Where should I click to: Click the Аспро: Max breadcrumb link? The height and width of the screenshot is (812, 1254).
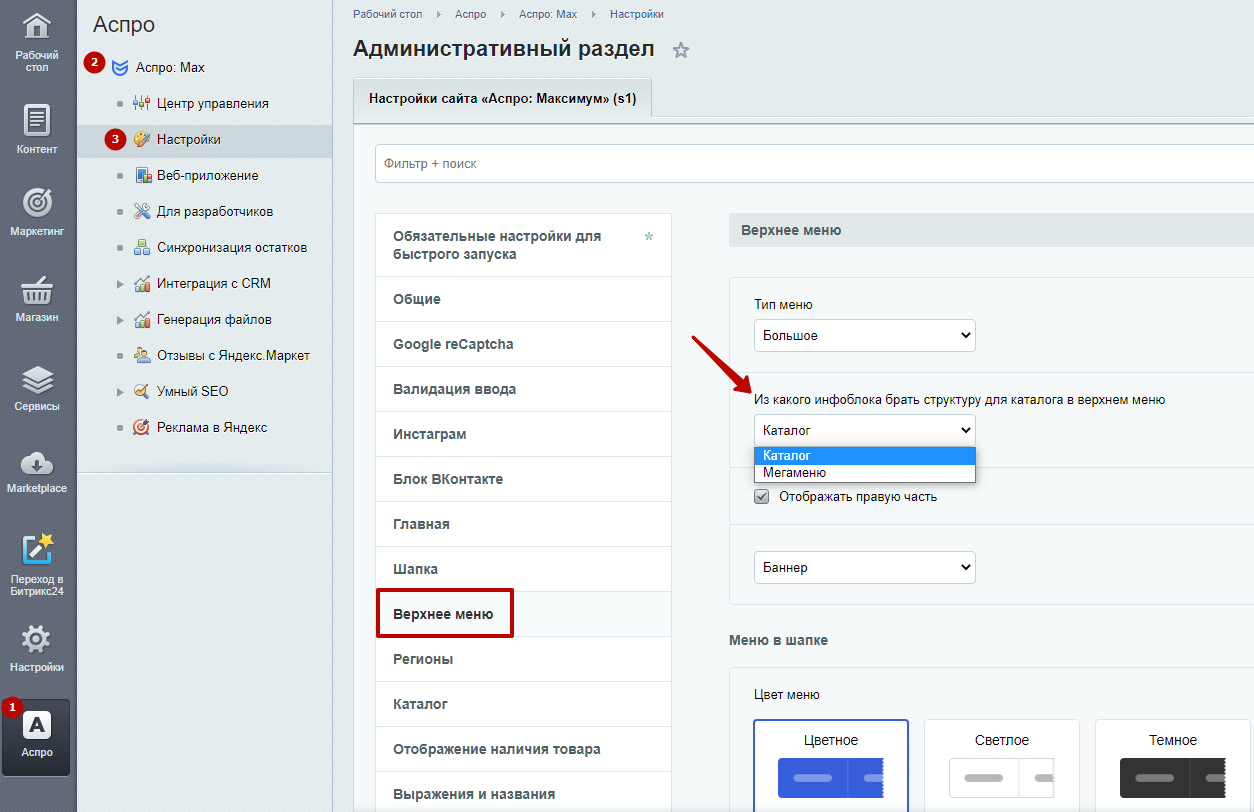(x=548, y=14)
